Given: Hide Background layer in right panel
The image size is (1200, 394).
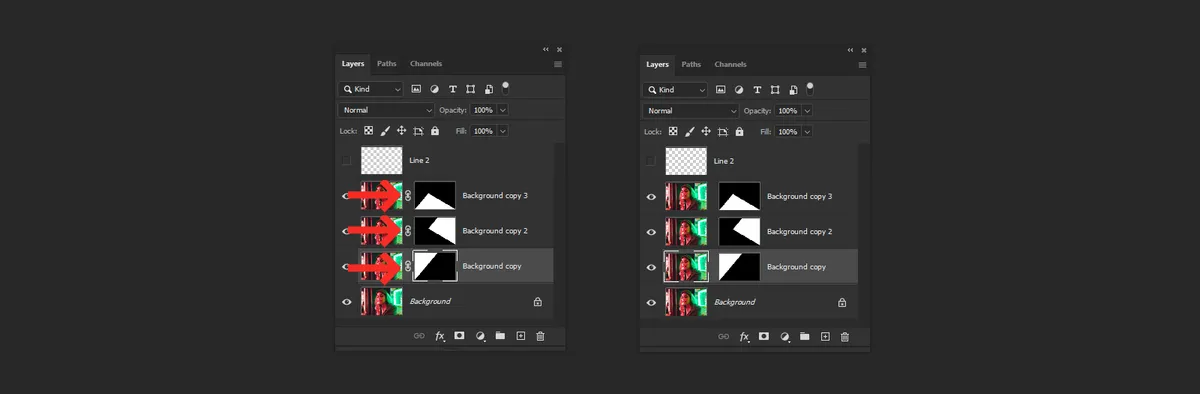Looking at the screenshot, I should [x=651, y=302].
